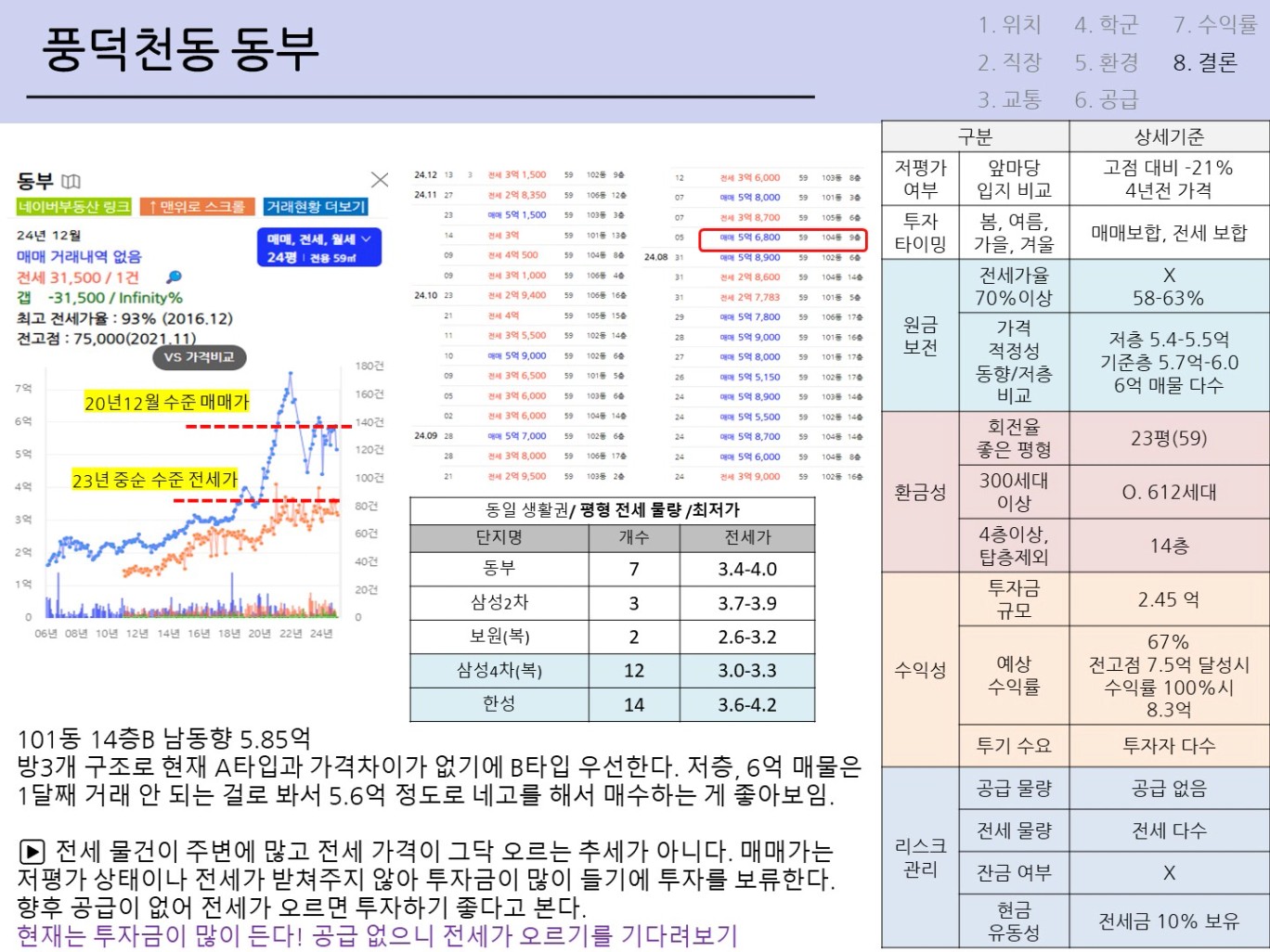
Task: Go to section 6. 공급
Action: point(1107,99)
